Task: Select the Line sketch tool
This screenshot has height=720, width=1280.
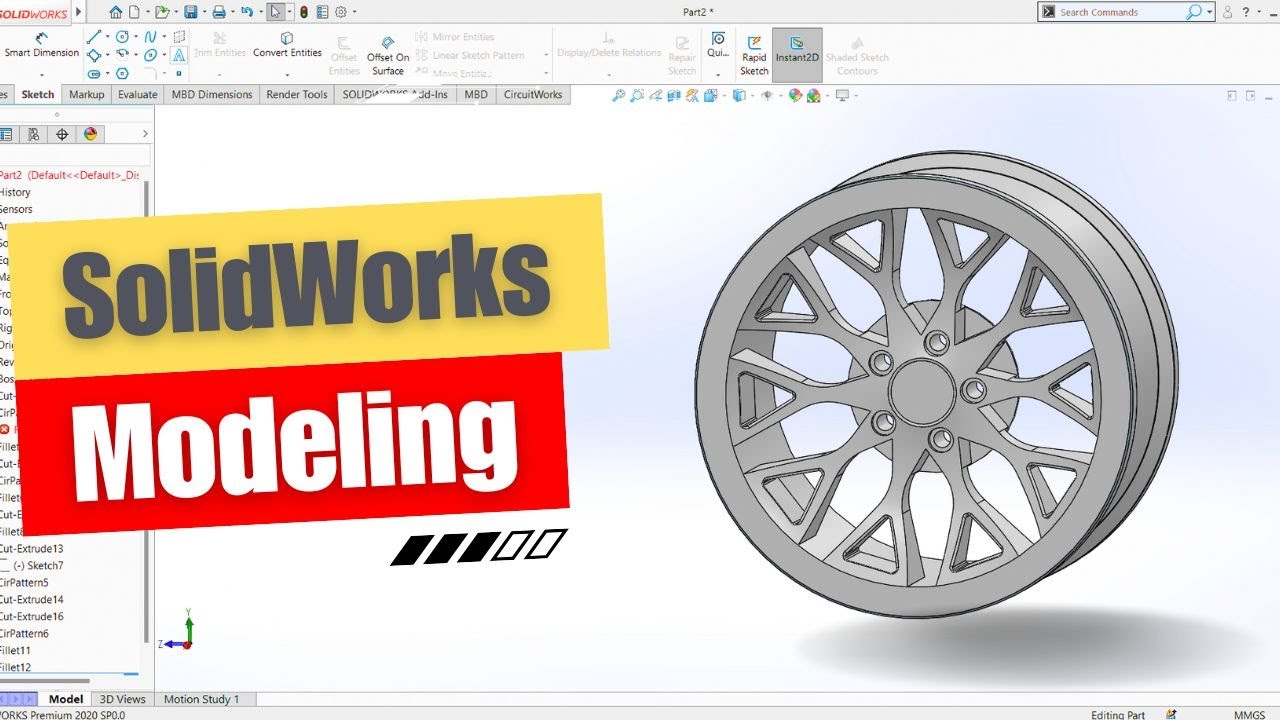Action: tap(94, 37)
